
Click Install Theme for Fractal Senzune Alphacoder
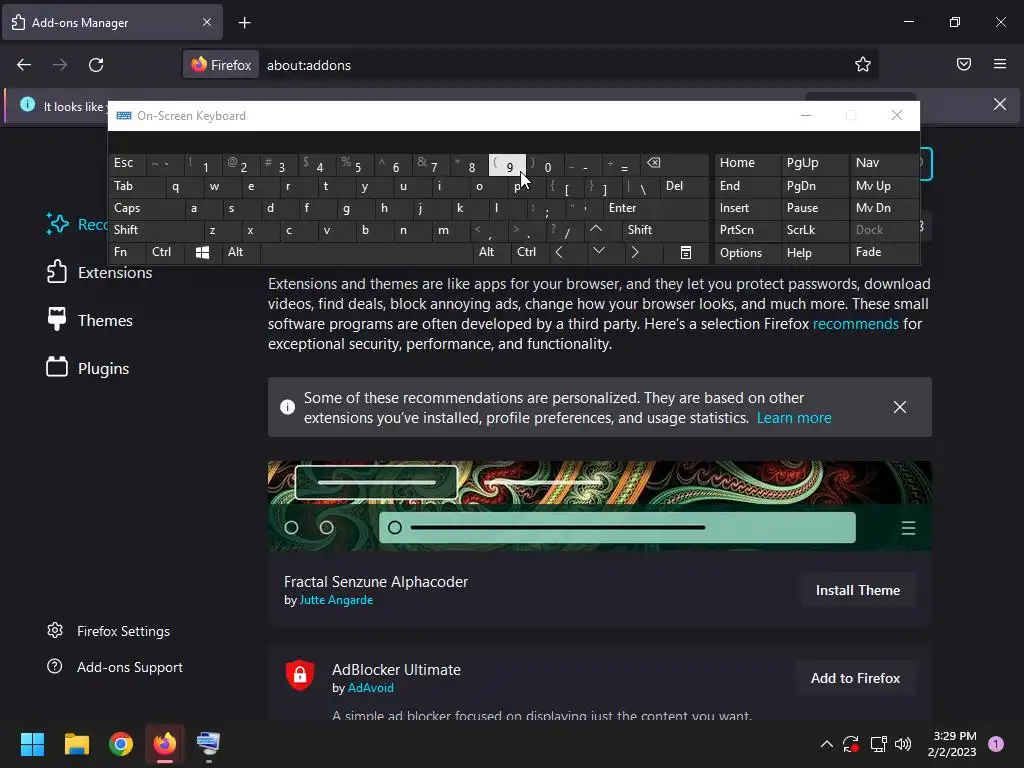pos(857,590)
